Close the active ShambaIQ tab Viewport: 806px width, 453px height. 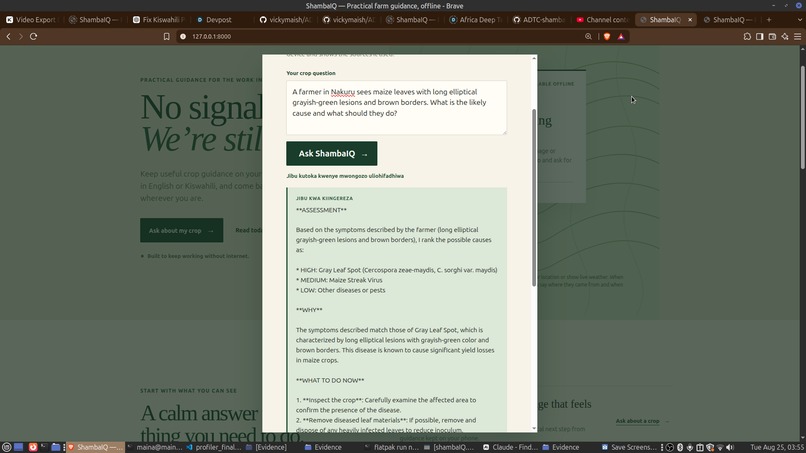[x=690, y=20]
